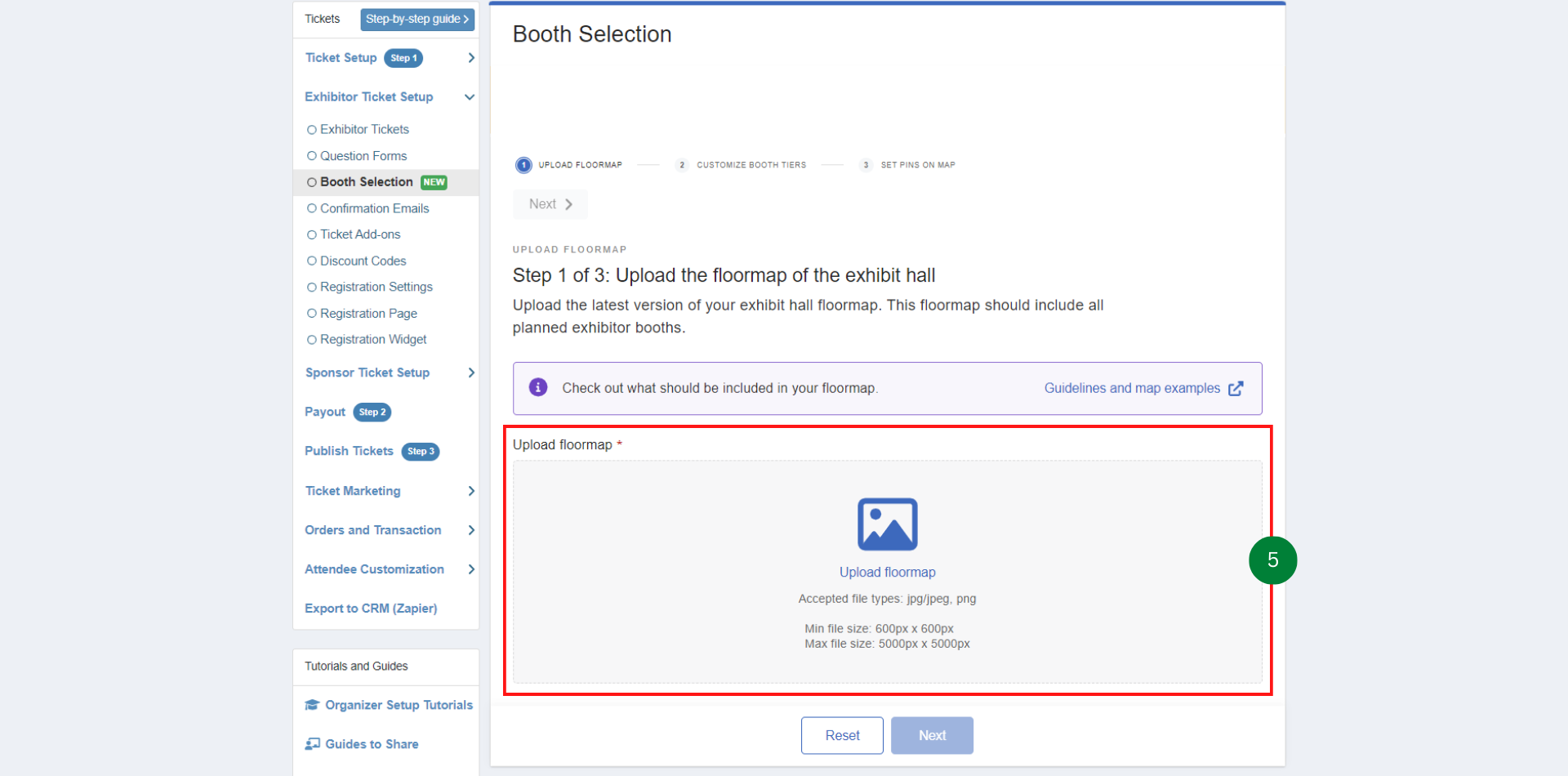Click the graduation cap Organizer Setup Tutorials icon
Screen dimensions: 1568x776
pos(312,705)
